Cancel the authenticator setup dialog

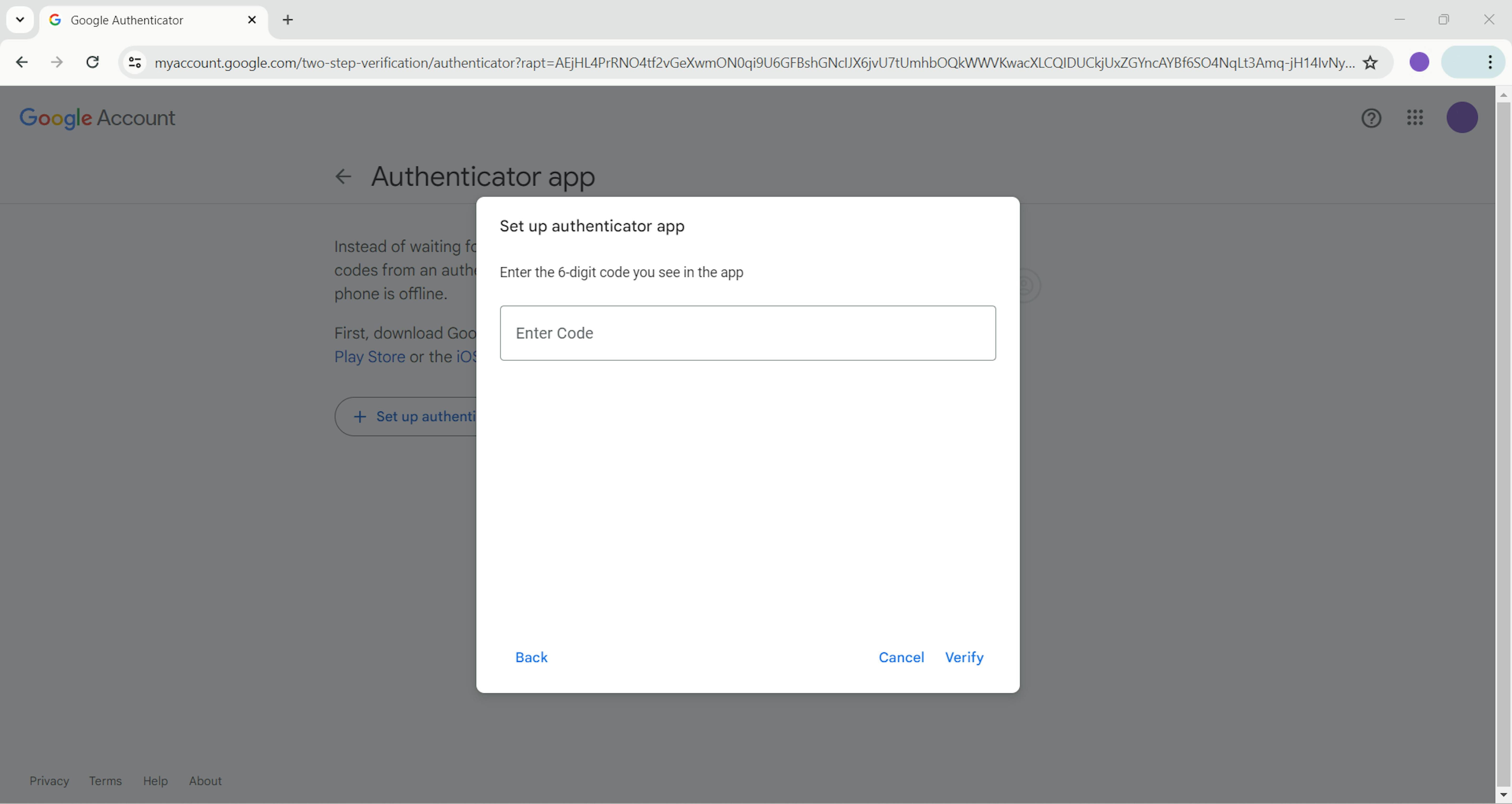(901, 657)
